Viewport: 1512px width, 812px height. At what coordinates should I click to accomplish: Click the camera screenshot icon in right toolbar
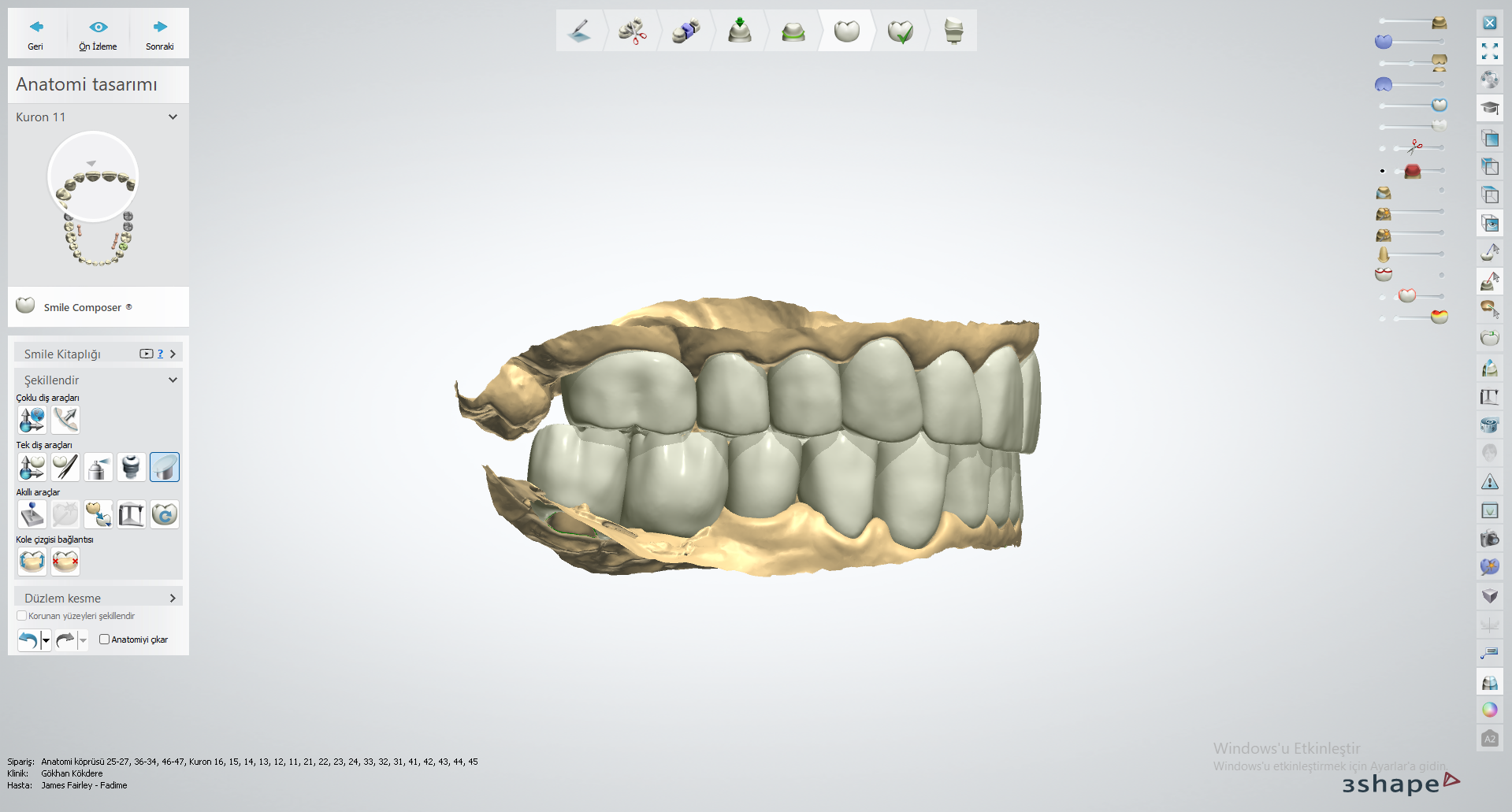tap(1489, 539)
